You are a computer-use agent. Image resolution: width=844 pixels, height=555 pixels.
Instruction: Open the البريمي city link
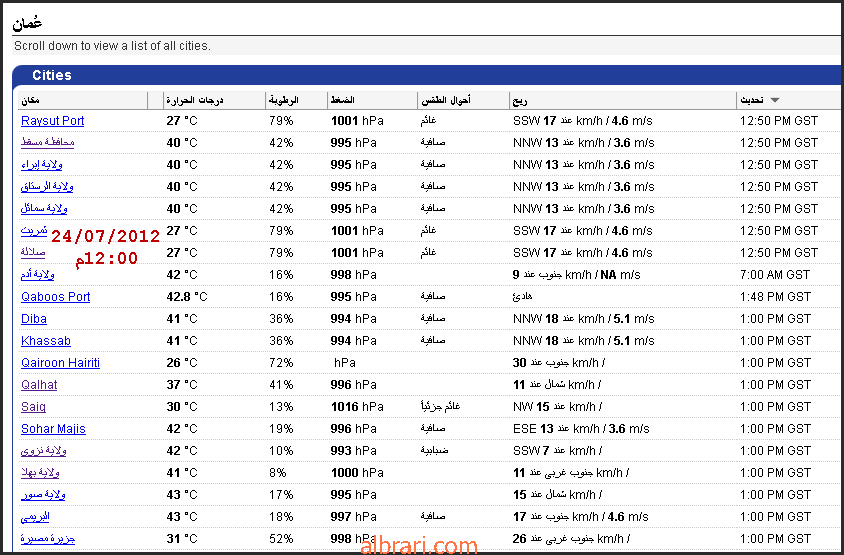(x=35, y=517)
